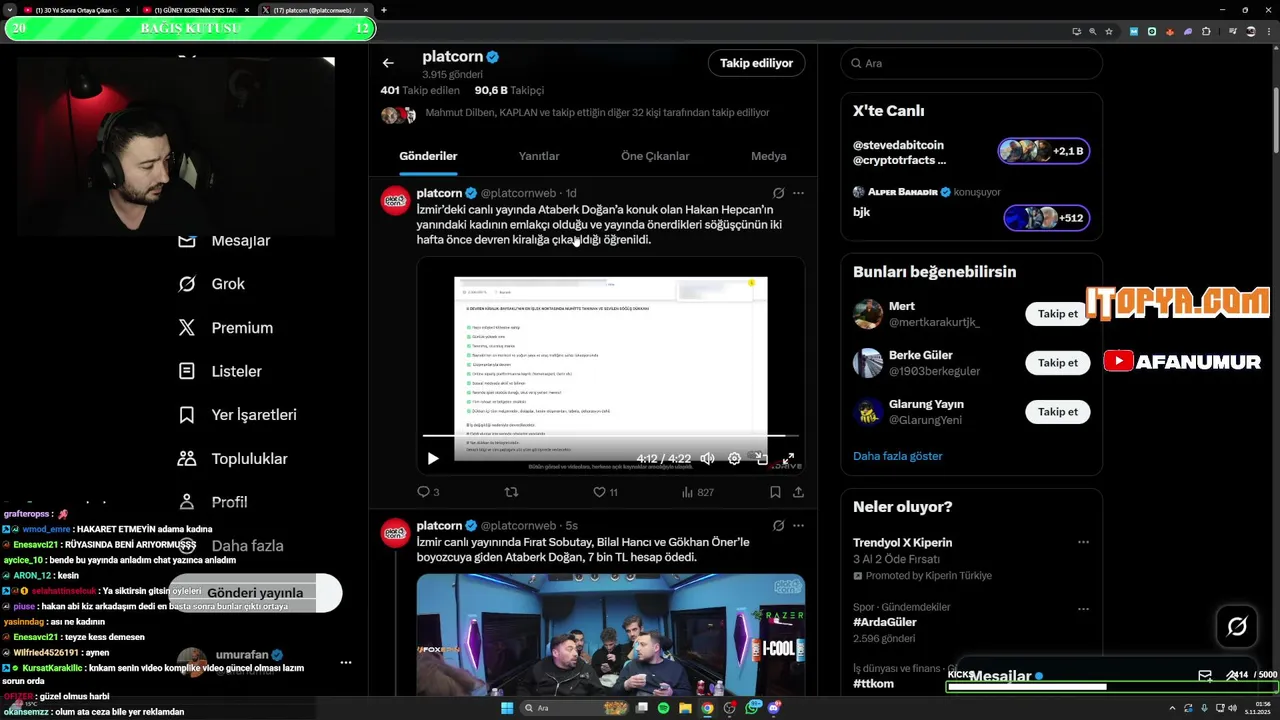This screenshot has height=720, width=1280.
Task: Open new message icon in Mesajlar bar
Action: pos(1205,676)
